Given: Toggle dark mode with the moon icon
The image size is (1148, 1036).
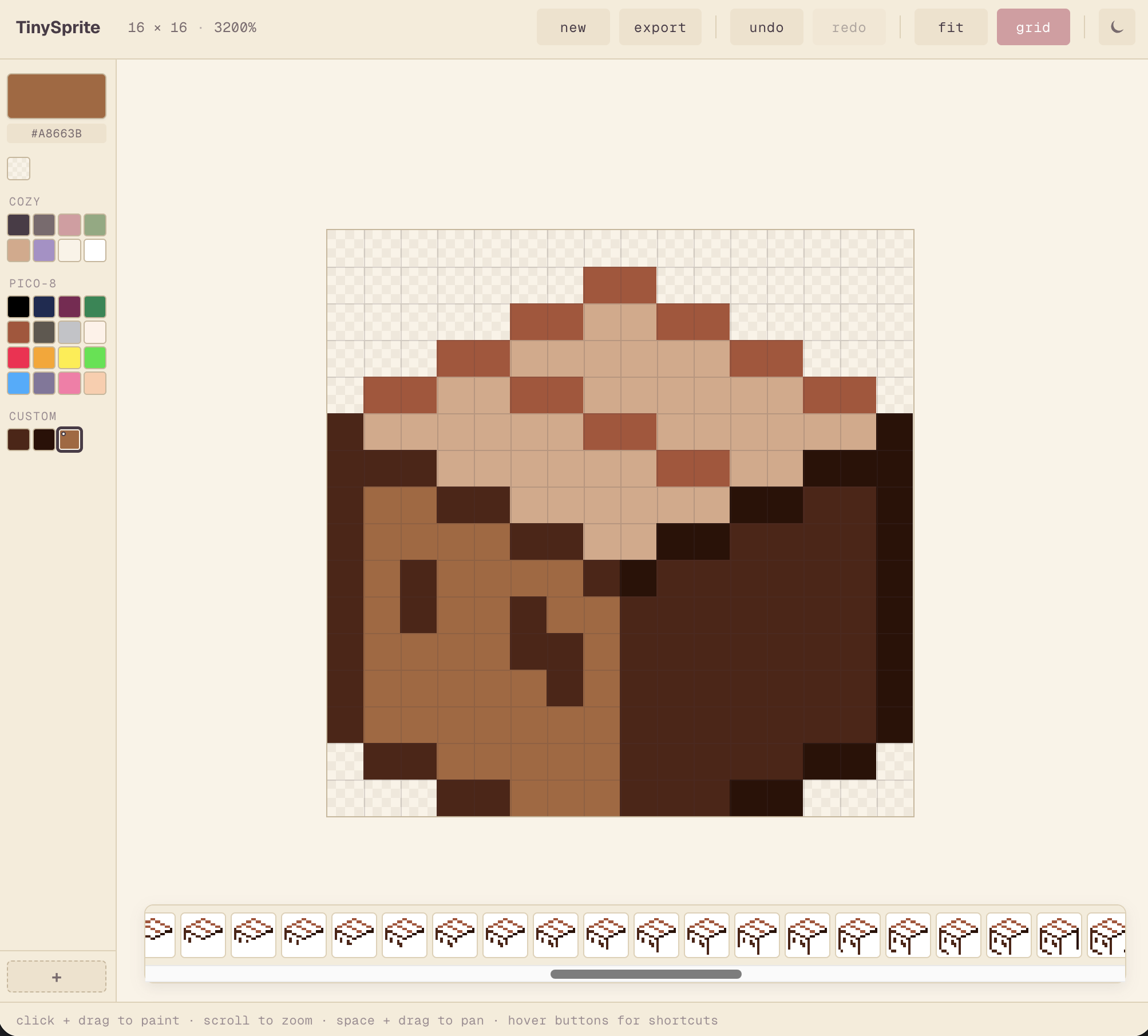Looking at the screenshot, I should point(1117,27).
